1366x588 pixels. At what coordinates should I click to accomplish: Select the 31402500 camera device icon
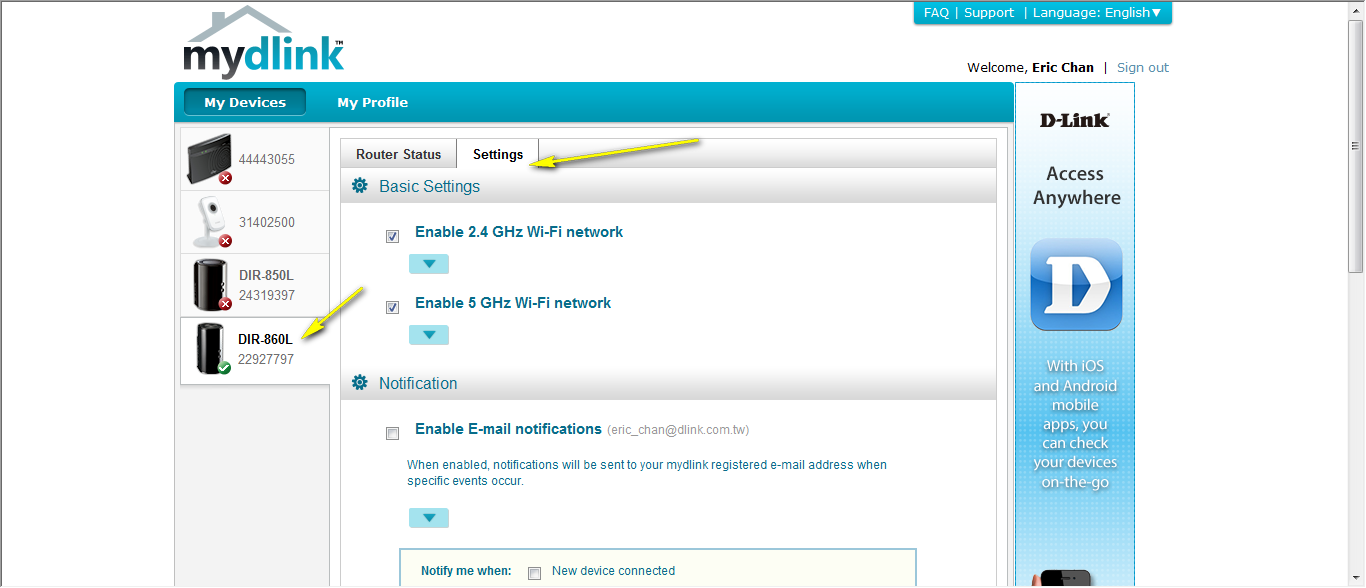(x=209, y=222)
